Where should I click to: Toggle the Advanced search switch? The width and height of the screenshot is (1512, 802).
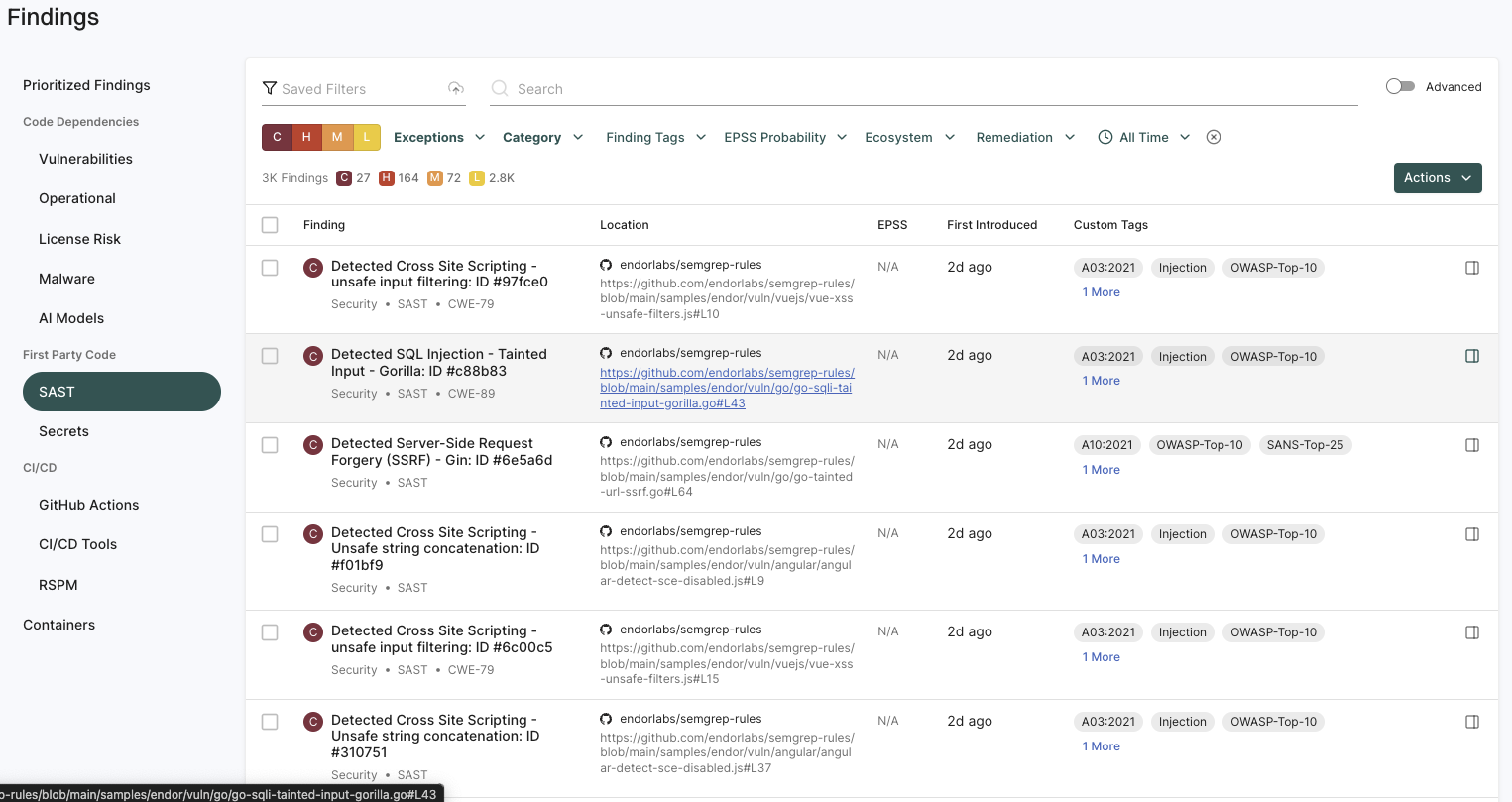tap(1400, 86)
